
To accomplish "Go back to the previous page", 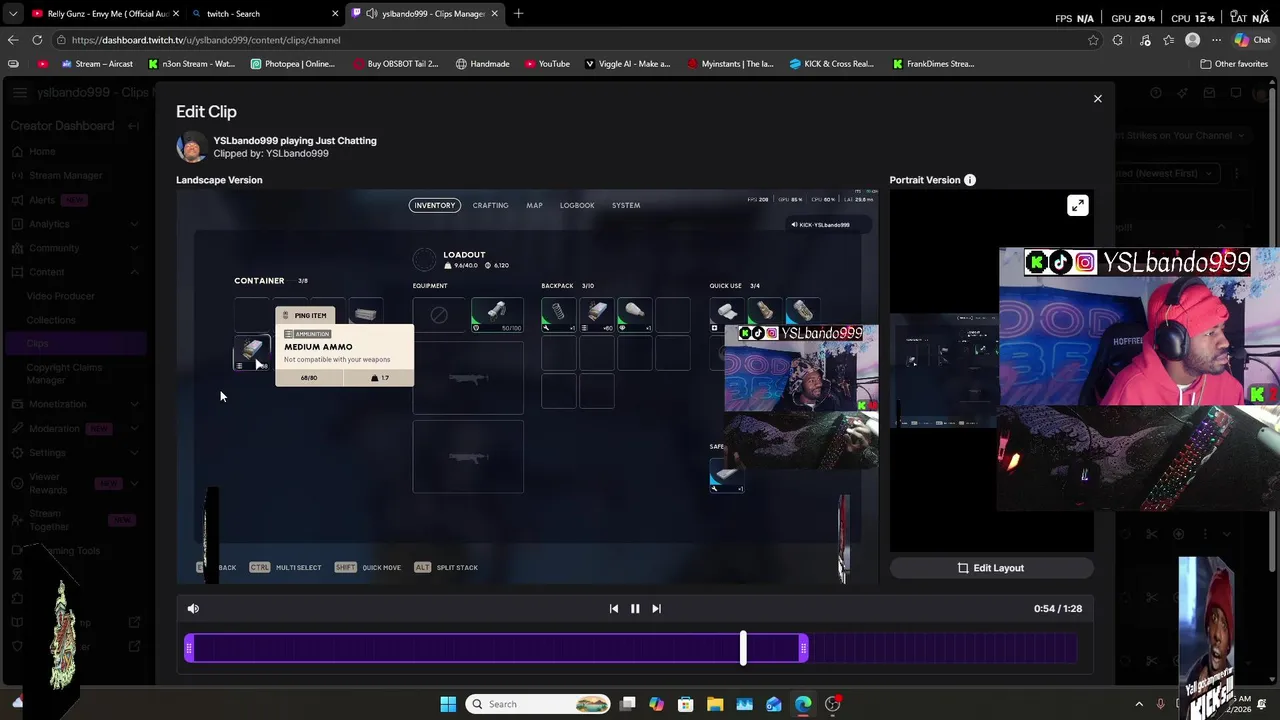I will click(13, 40).
